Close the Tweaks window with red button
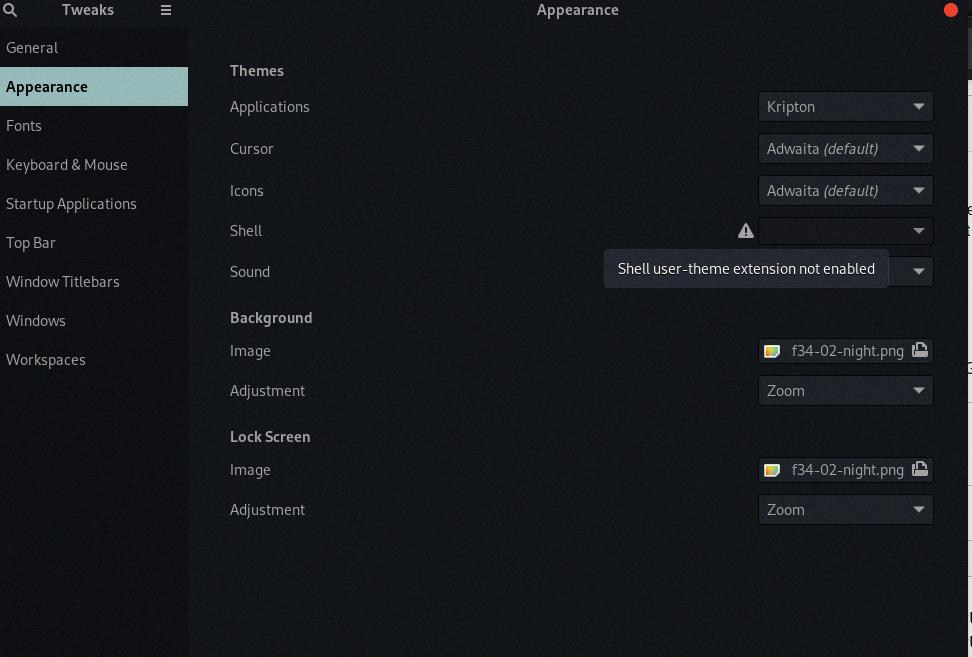 (950, 10)
